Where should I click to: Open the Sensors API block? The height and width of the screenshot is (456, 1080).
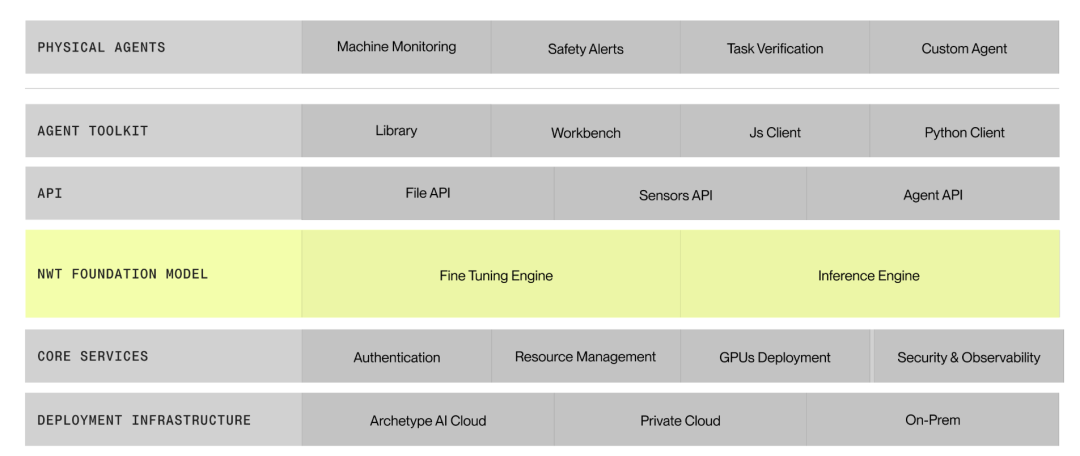tap(681, 194)
